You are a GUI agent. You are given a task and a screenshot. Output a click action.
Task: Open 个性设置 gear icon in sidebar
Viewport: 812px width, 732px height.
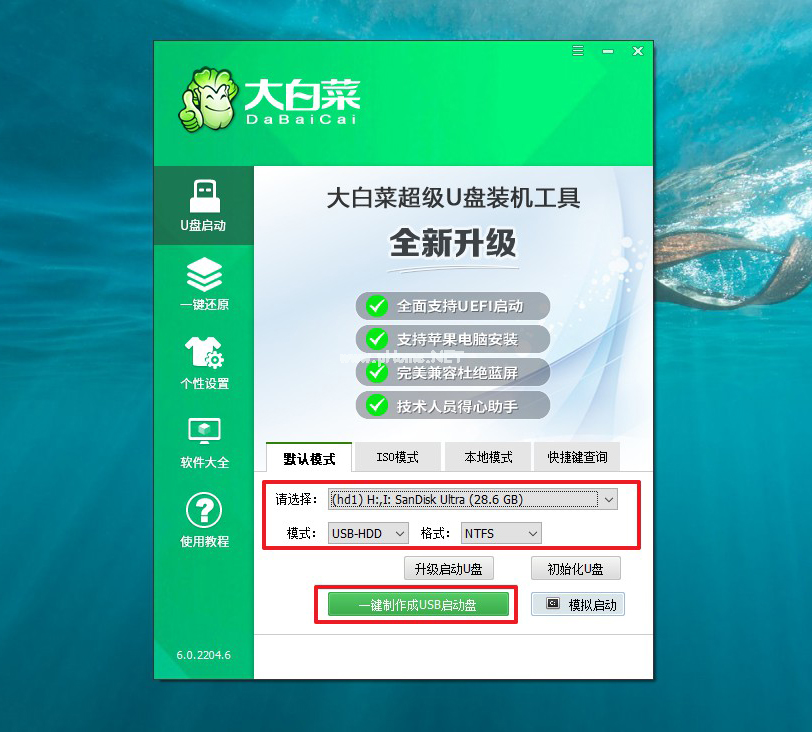pyautogui.click(x=203, y=360)
